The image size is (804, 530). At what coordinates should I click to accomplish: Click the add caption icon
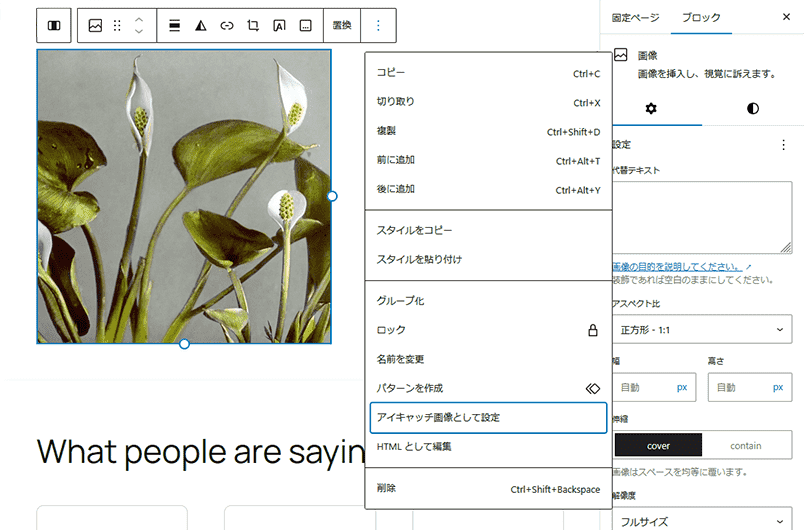305,26
